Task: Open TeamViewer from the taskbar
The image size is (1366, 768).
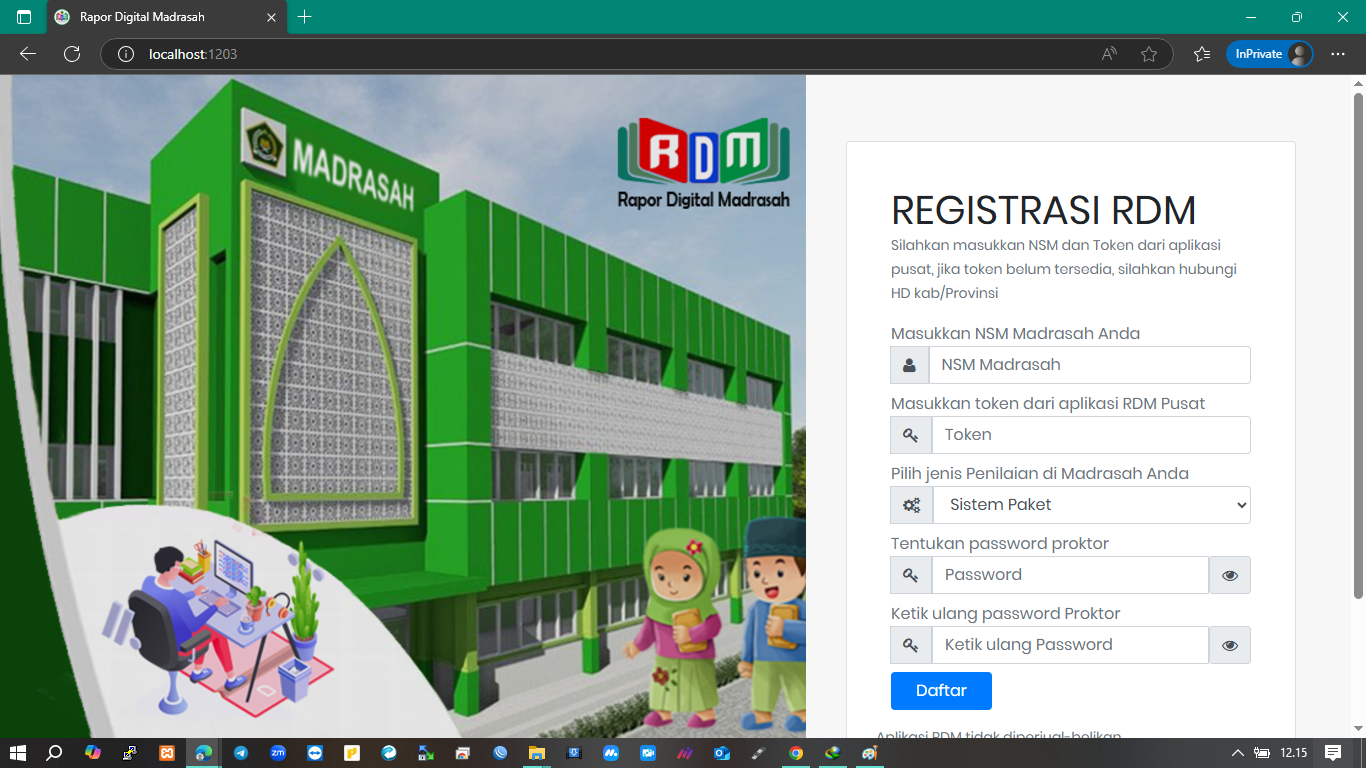Action: [x=315, y=753]
